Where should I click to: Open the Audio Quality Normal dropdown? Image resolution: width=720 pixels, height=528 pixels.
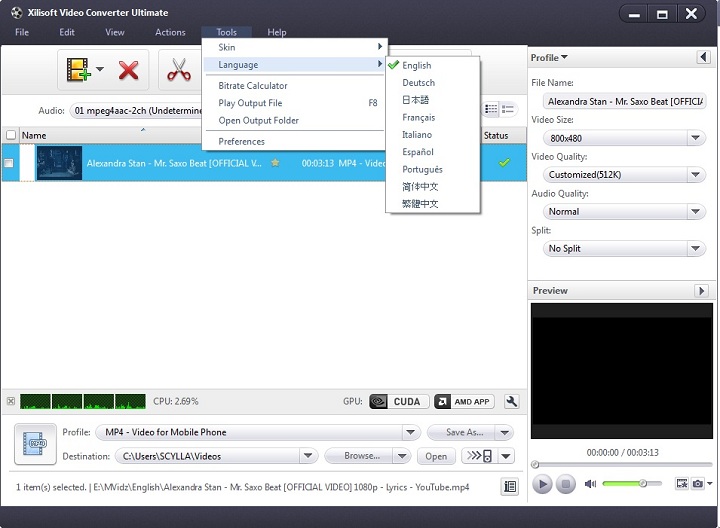click(x=624, y=211)
